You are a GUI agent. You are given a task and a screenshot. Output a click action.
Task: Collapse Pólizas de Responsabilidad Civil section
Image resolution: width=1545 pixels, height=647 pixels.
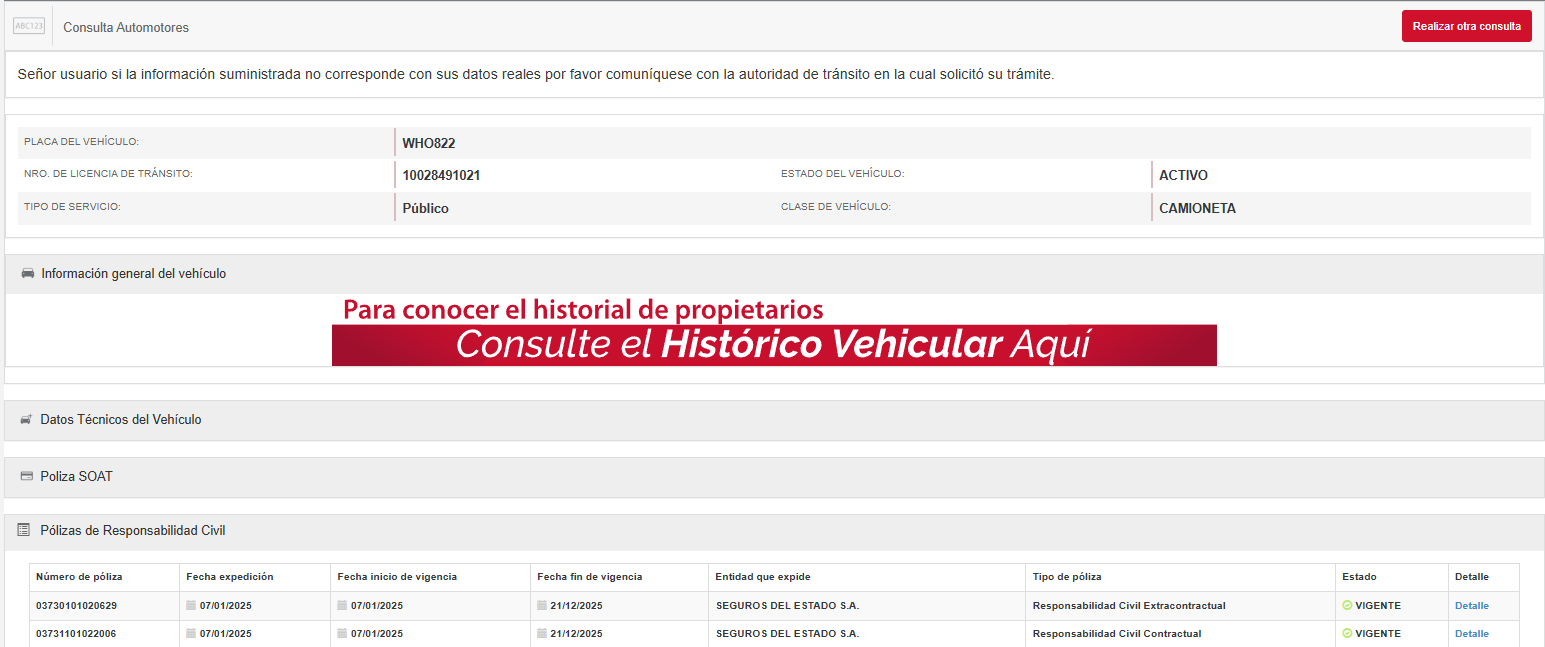point(132,530)
